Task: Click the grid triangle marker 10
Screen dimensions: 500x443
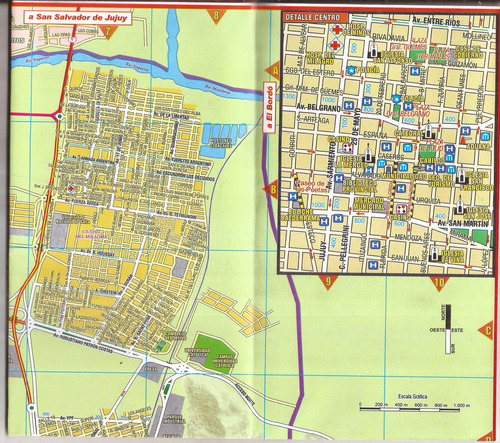Action: [x=439, y=283]
